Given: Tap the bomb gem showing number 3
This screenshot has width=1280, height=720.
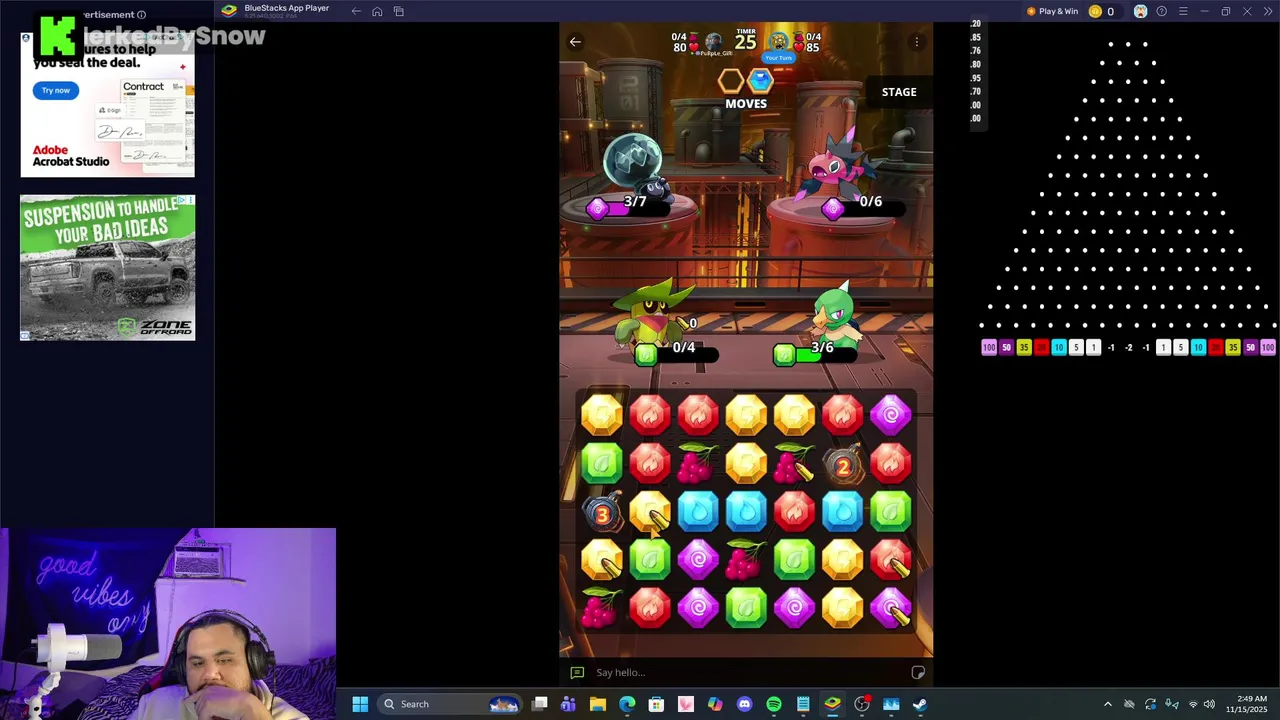Looking at the screenshot, I should click(602, 513).
